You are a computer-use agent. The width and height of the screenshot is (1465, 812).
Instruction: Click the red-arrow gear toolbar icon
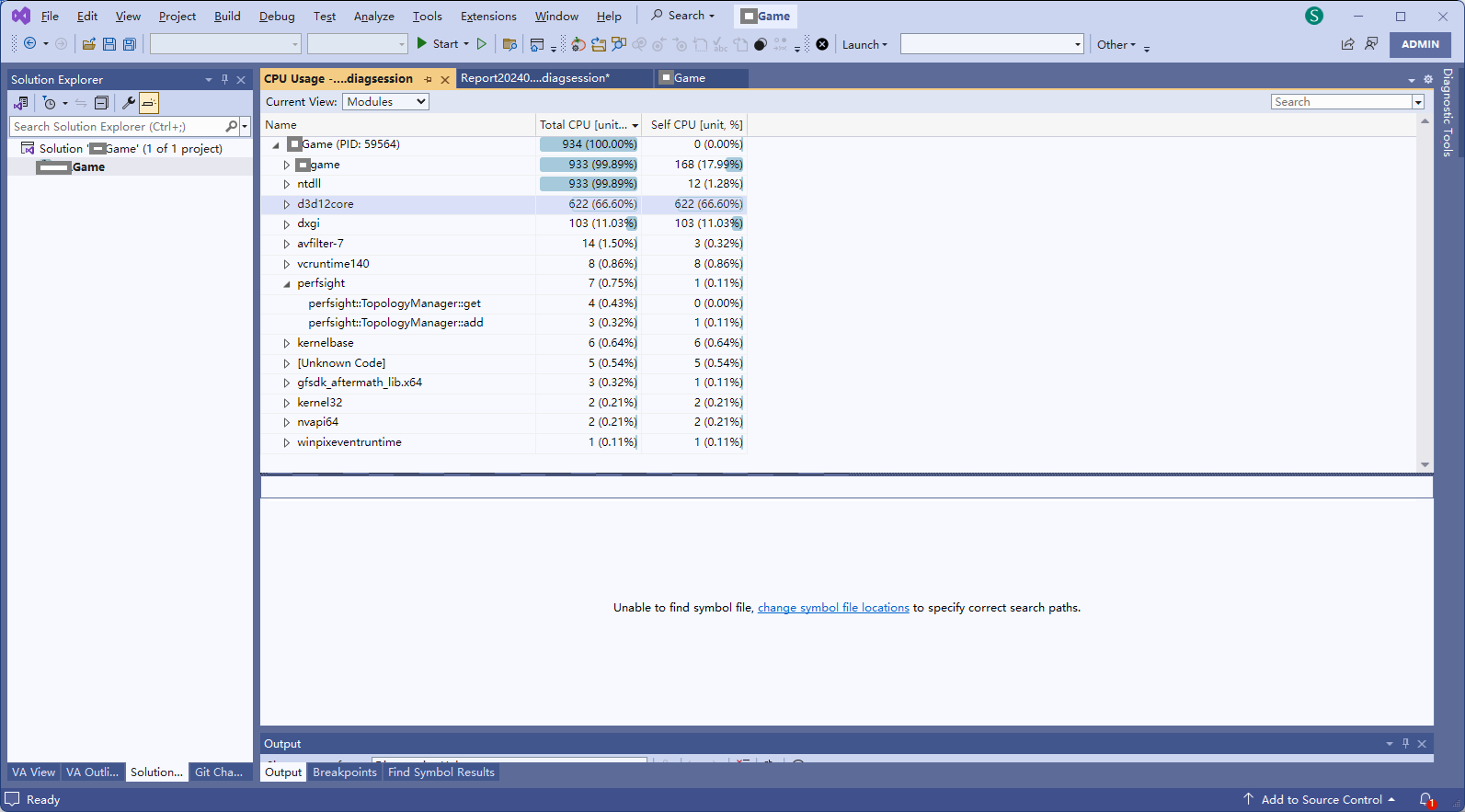(578, 44)
